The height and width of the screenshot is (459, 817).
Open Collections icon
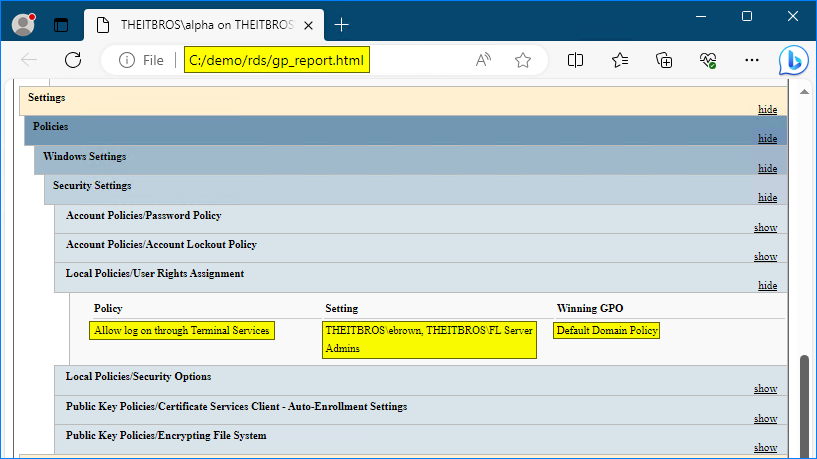pyautogui.click(x=664, y=60)
